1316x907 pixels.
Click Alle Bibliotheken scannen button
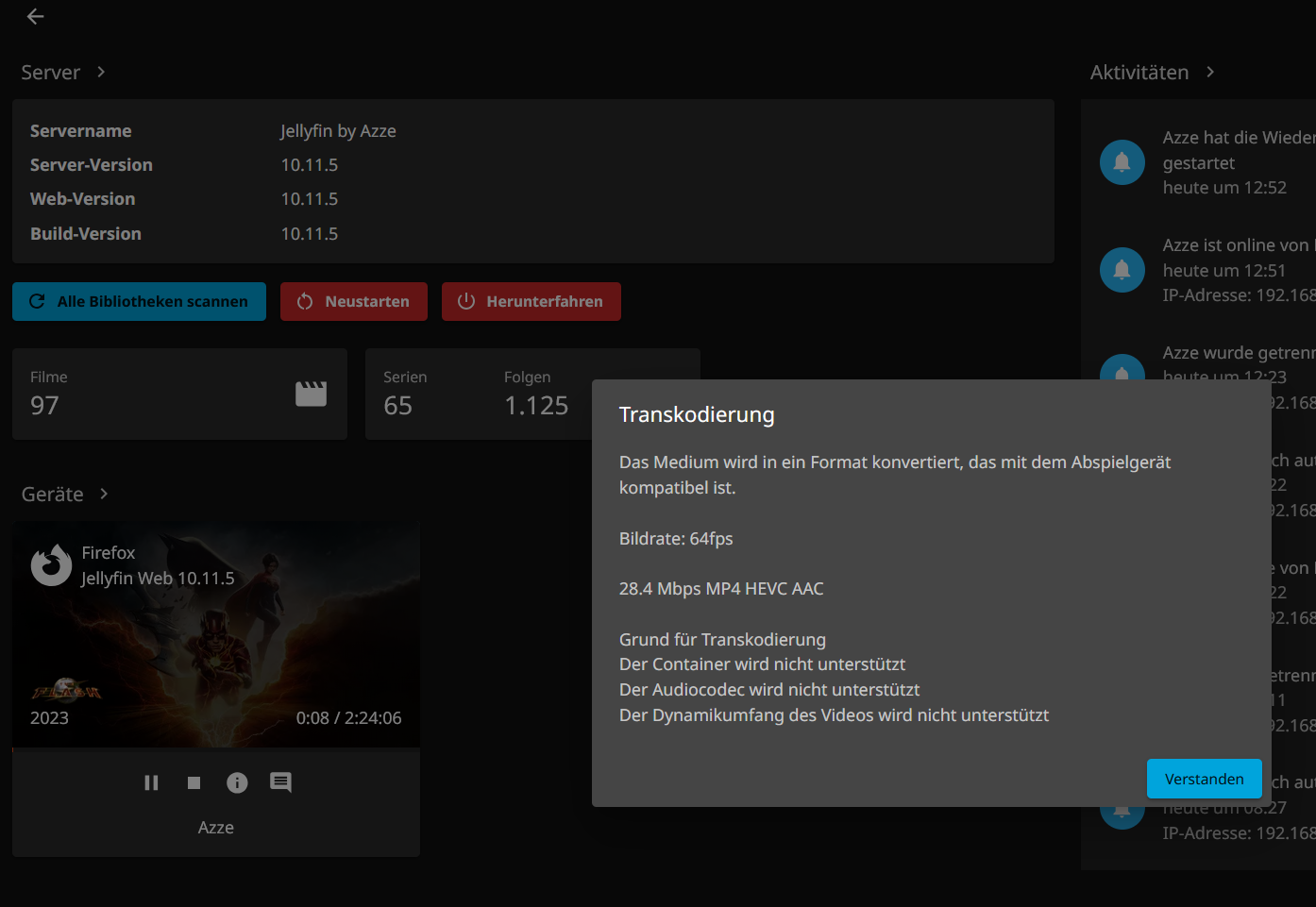[x=139, y=301]
